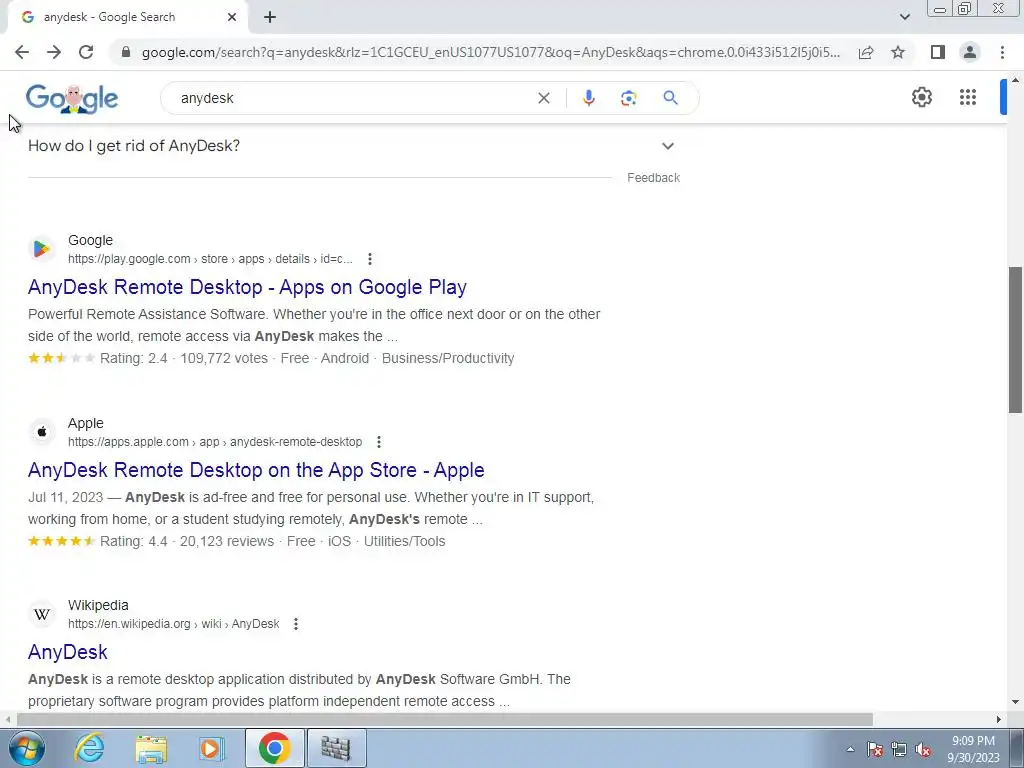Click the scroll right arrow
The image size is (1024, 768).
[999, 719]
